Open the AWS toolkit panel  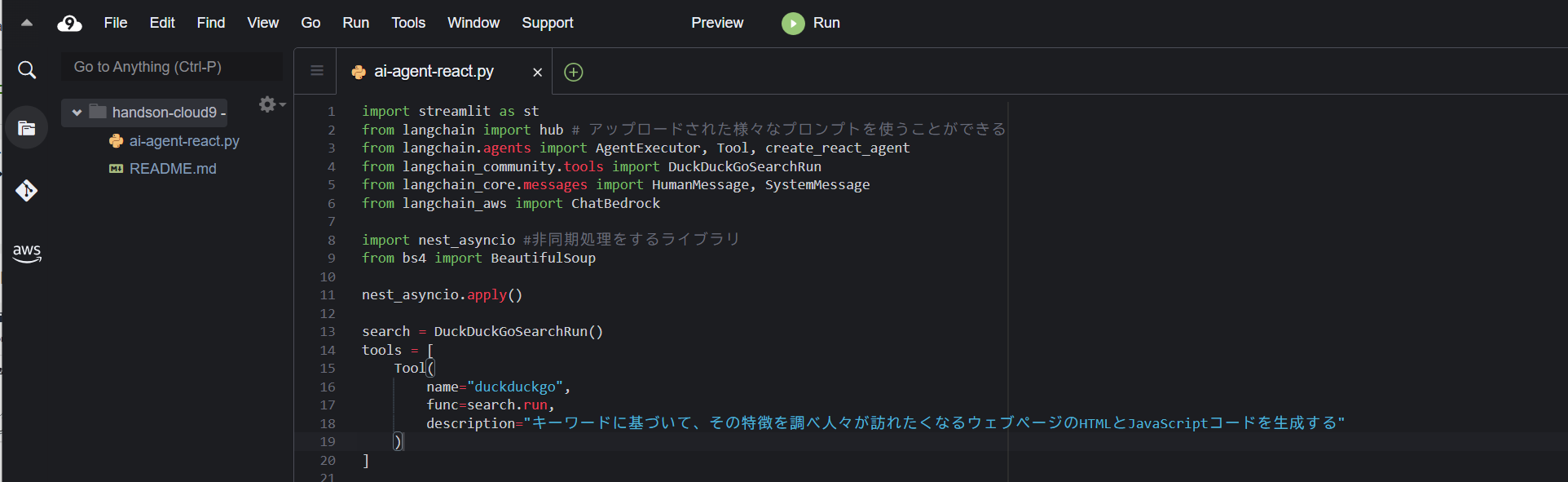click(x=27, y=253)
